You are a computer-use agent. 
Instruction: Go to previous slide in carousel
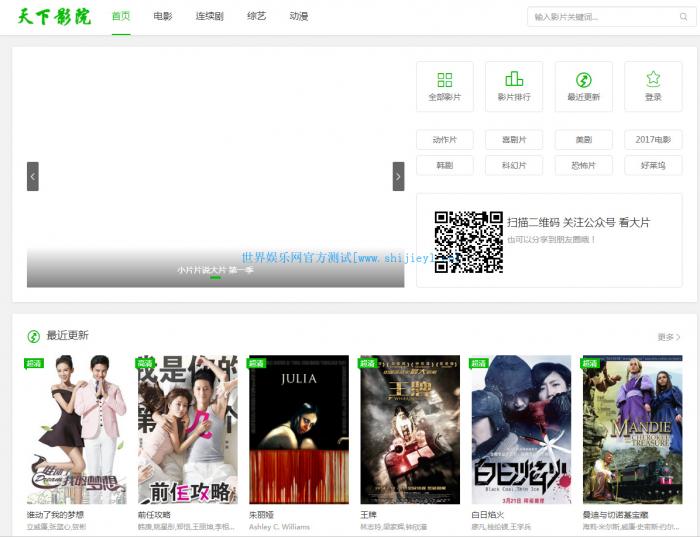[x=33, y=176]
